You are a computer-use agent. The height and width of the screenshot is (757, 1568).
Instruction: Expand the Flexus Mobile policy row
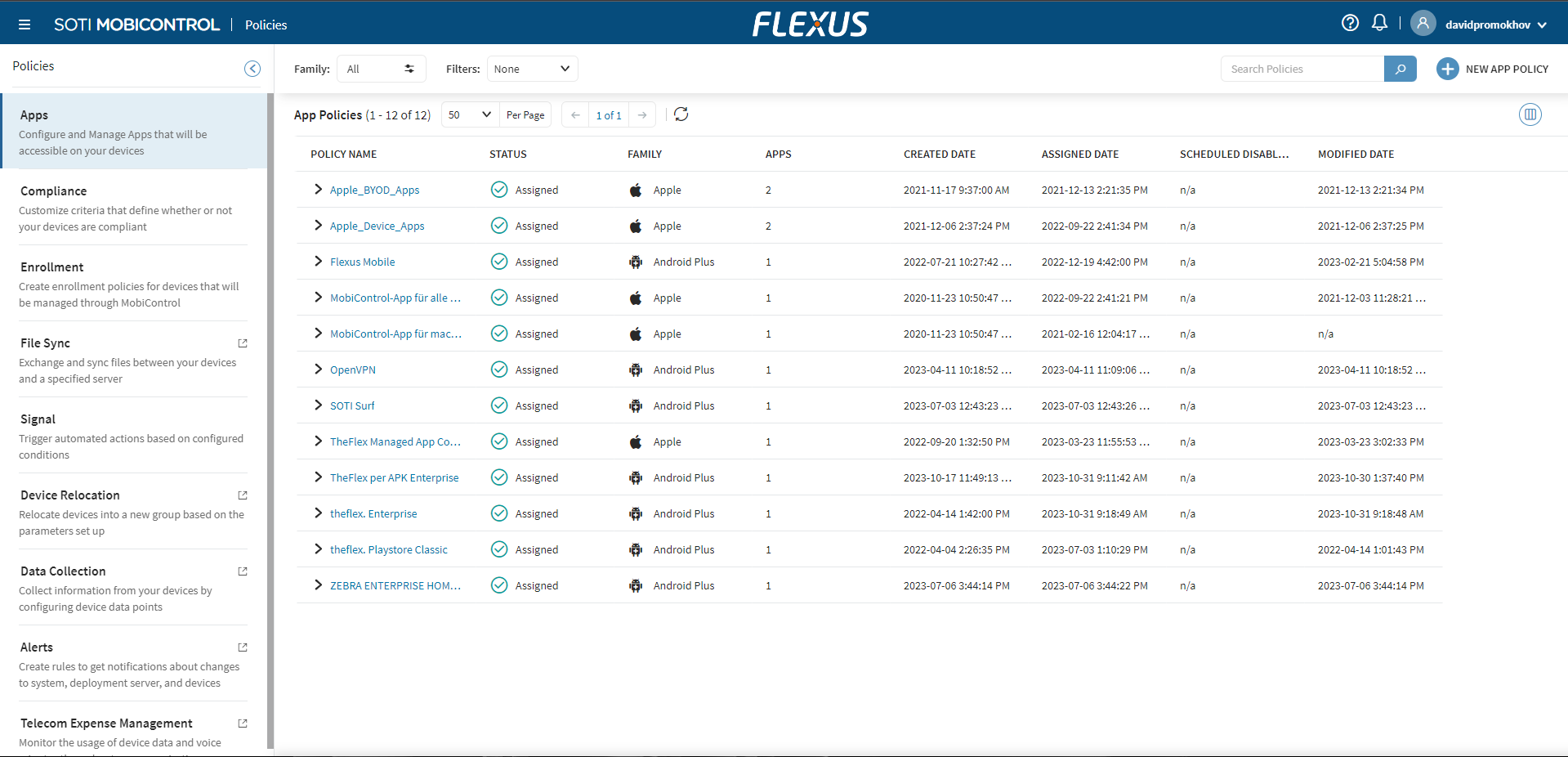coord(318,262)
